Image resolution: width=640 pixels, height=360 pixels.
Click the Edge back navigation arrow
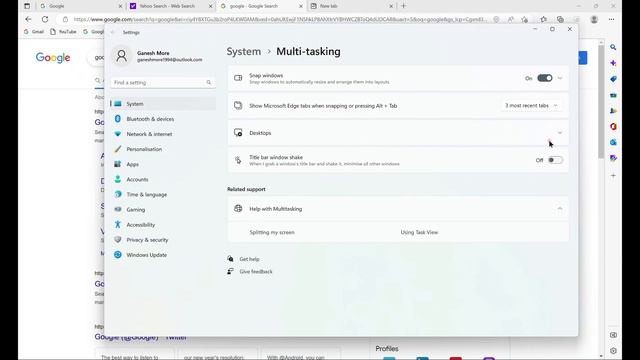[x=28, y=19]
